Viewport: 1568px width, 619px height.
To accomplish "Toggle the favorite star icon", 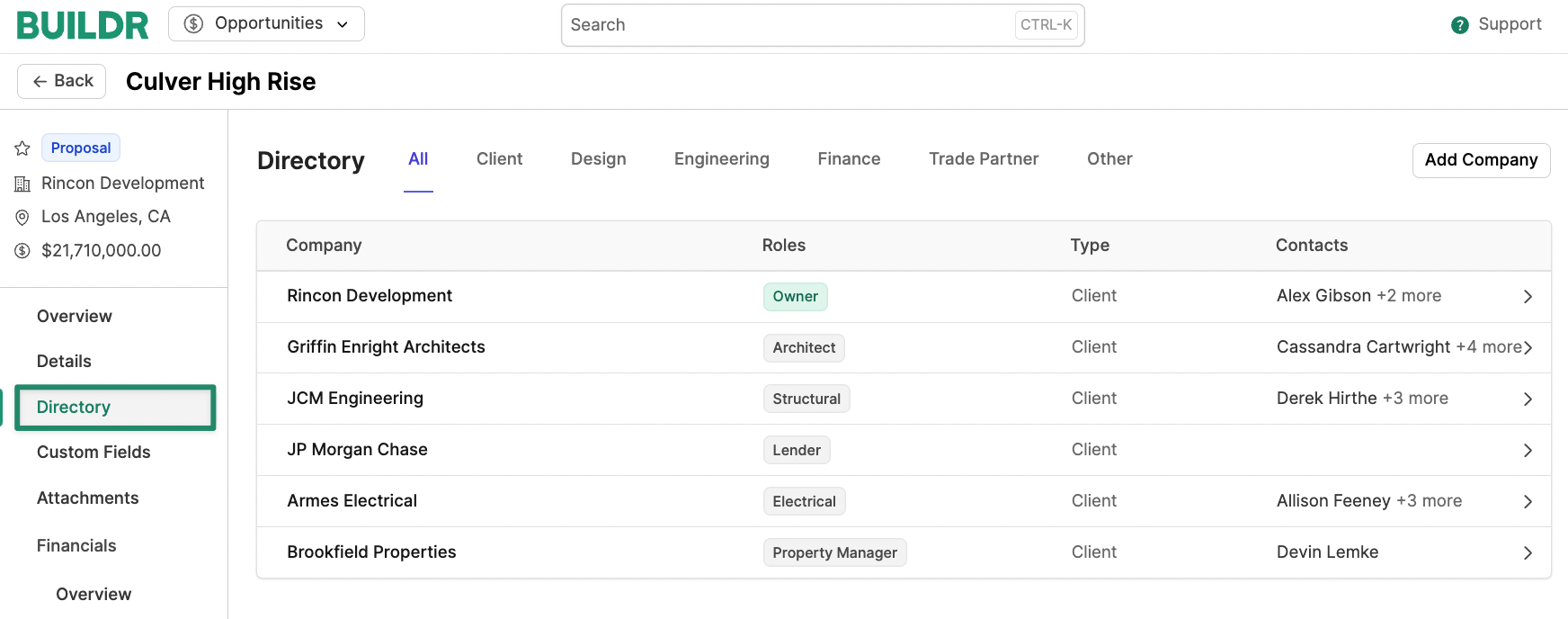I will [22, 148].
